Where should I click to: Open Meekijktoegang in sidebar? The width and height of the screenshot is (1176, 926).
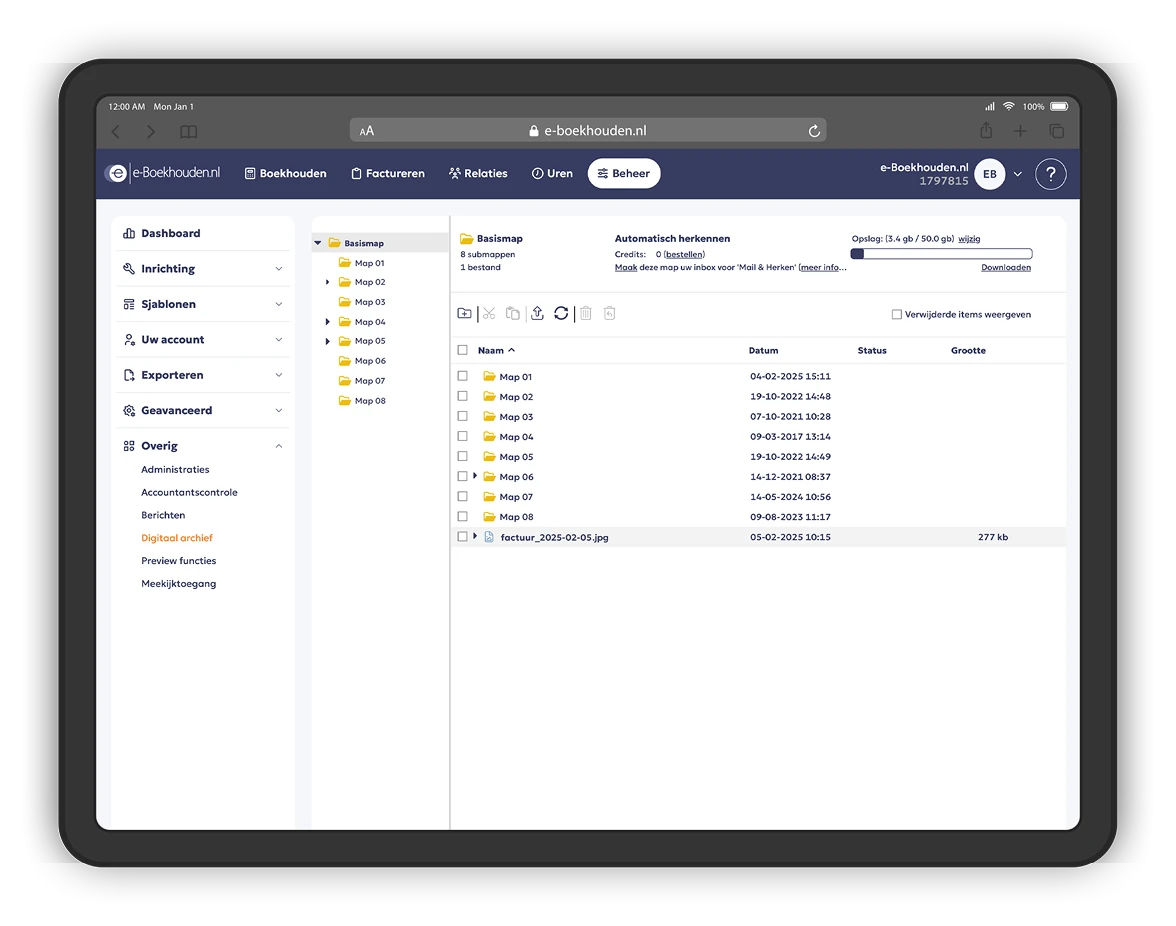click(x=178, y=583)
